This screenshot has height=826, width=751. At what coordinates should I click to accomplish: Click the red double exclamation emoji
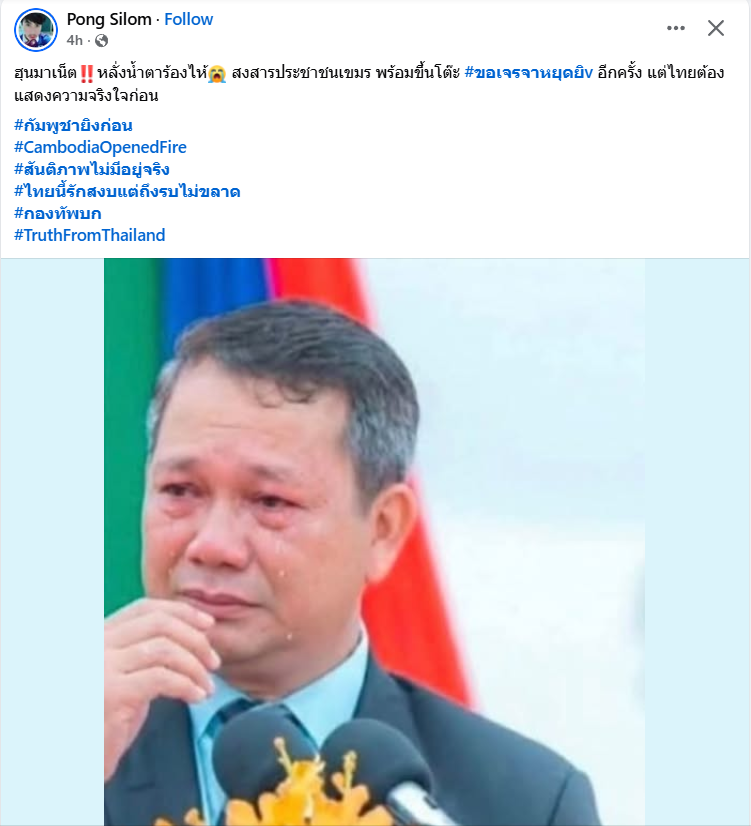(x=87, y=73)
